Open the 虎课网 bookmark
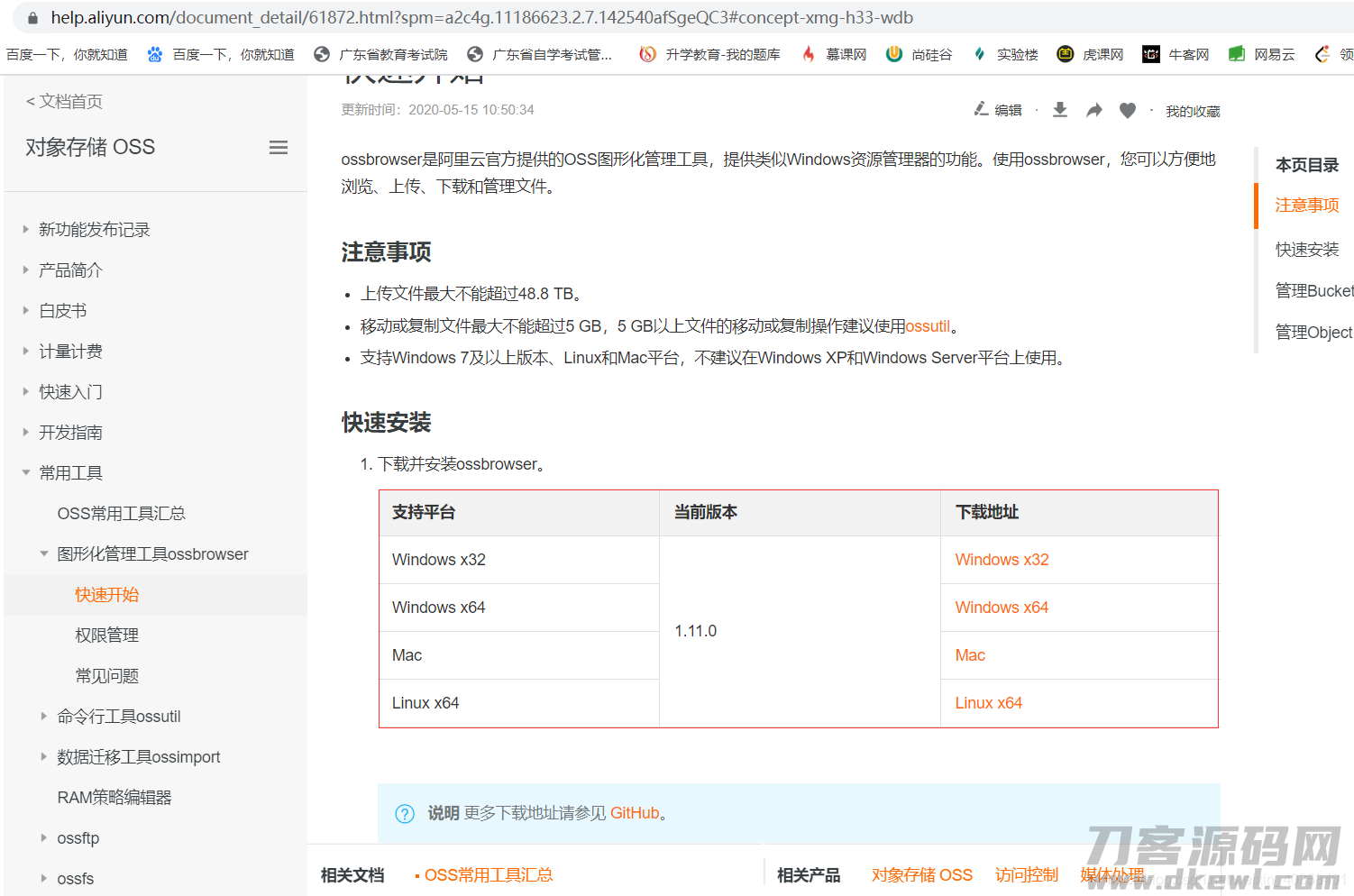 [1090, 55]
